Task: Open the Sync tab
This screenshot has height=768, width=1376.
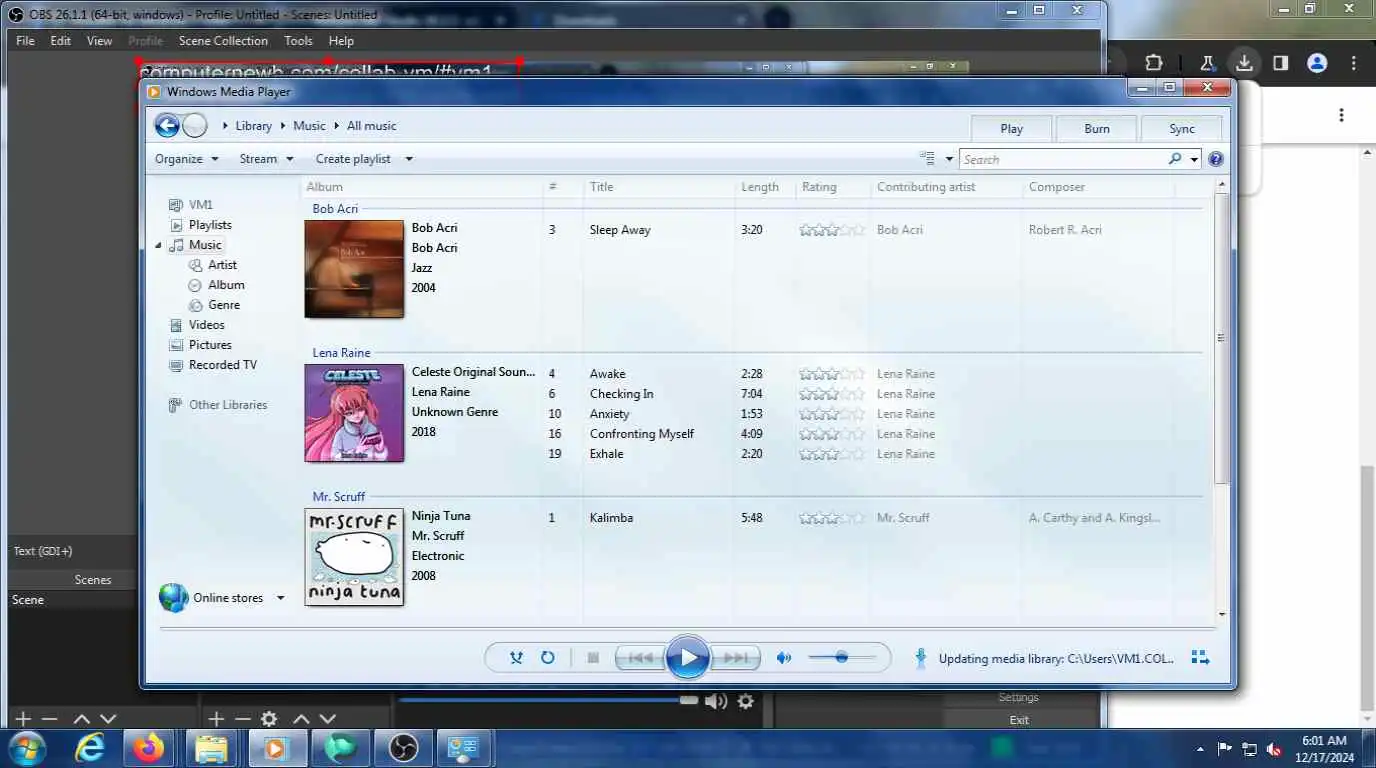Action: 1182,128
